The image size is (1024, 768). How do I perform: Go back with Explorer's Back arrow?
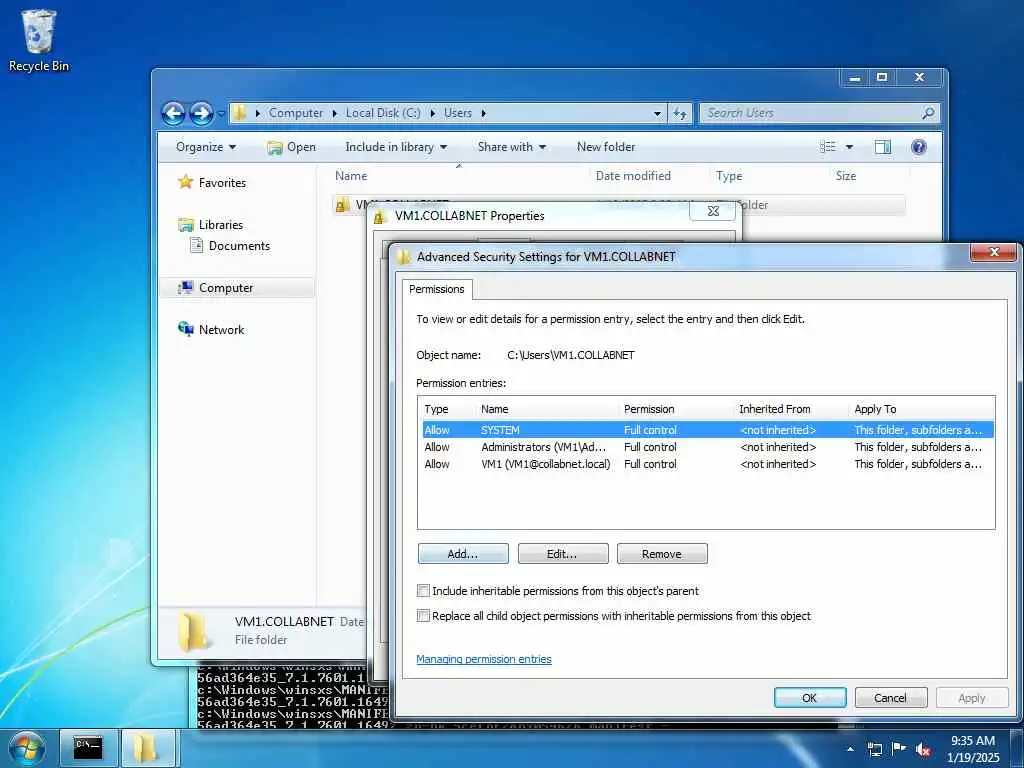pos(173,114)
